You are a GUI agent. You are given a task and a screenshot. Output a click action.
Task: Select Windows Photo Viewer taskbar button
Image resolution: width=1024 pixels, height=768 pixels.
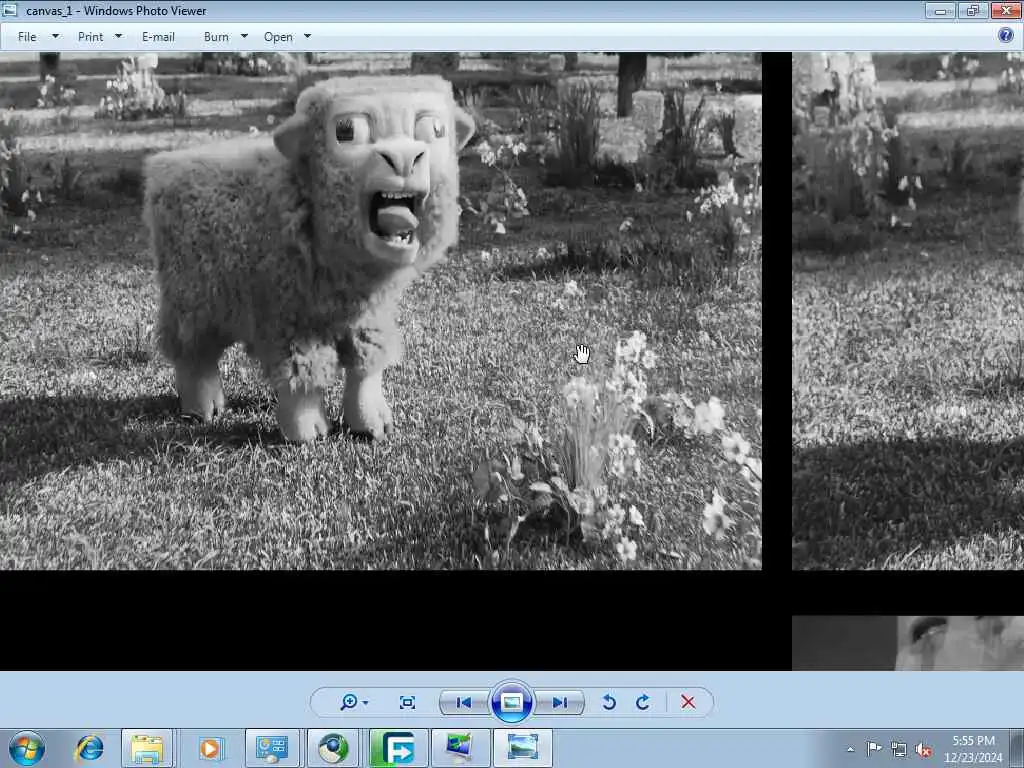pyautogui.click(x=522, y=748)
